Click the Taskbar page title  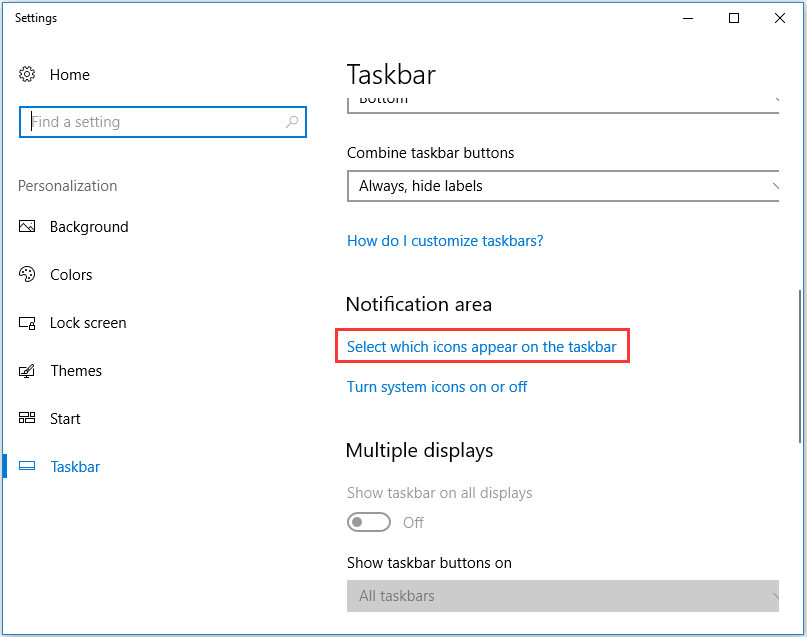tap(391, 75)
